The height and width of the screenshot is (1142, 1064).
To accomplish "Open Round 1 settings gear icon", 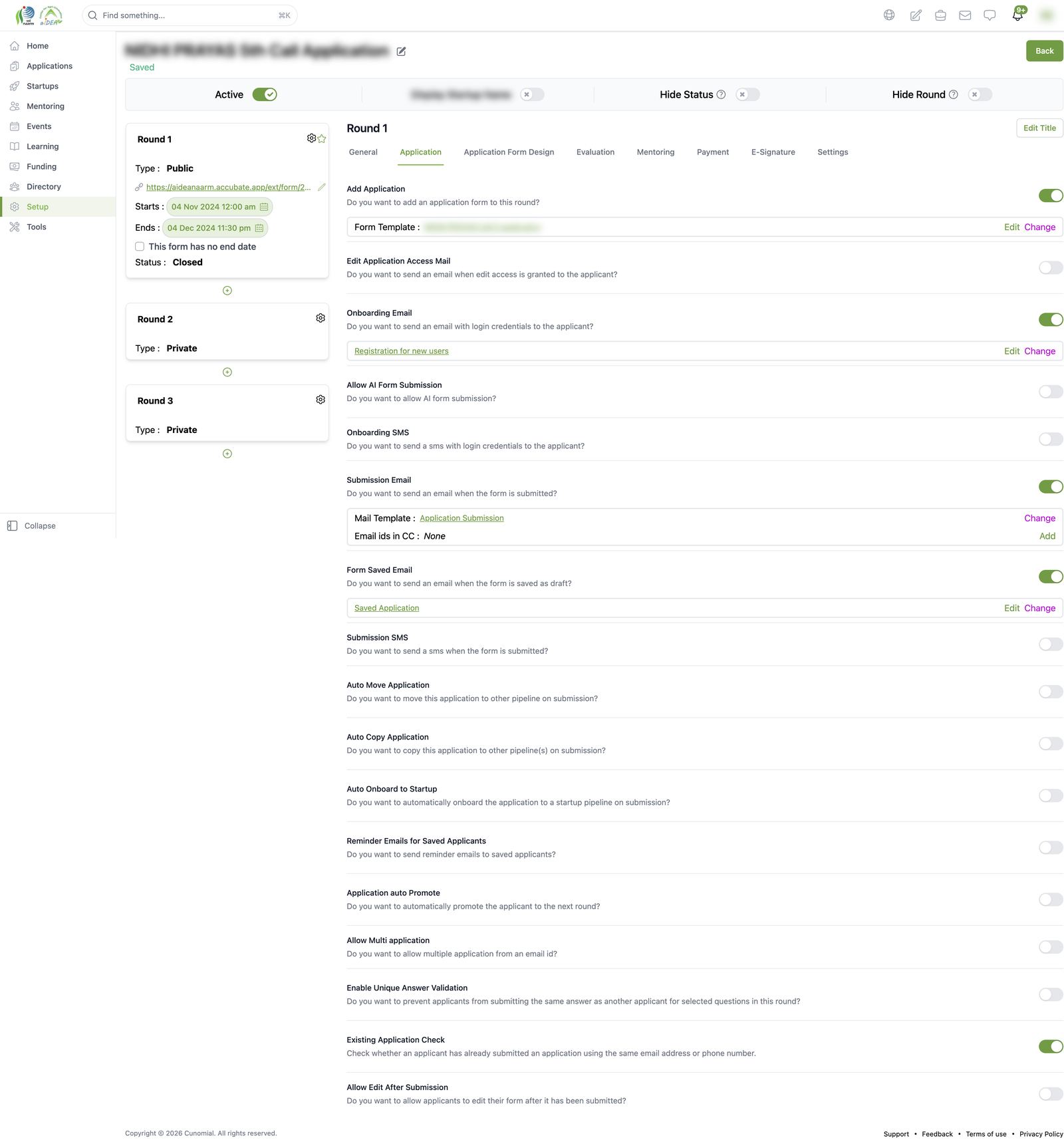I will (311, 138).
